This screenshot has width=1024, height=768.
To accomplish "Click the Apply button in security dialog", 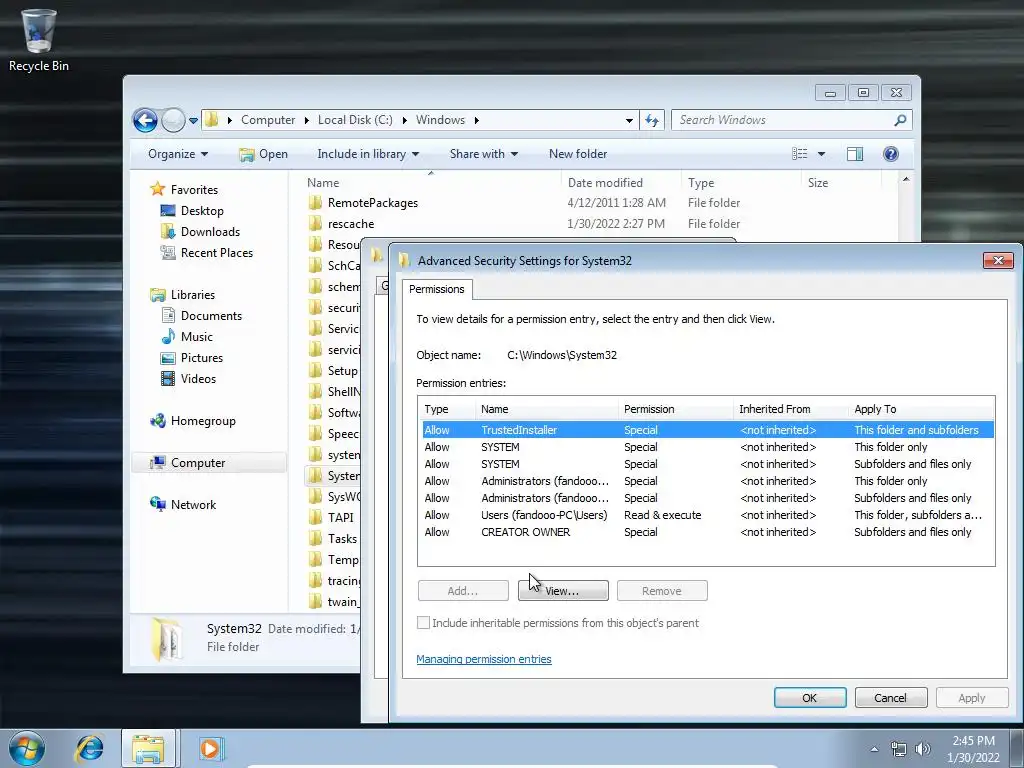I will click(x=972, y=697).
